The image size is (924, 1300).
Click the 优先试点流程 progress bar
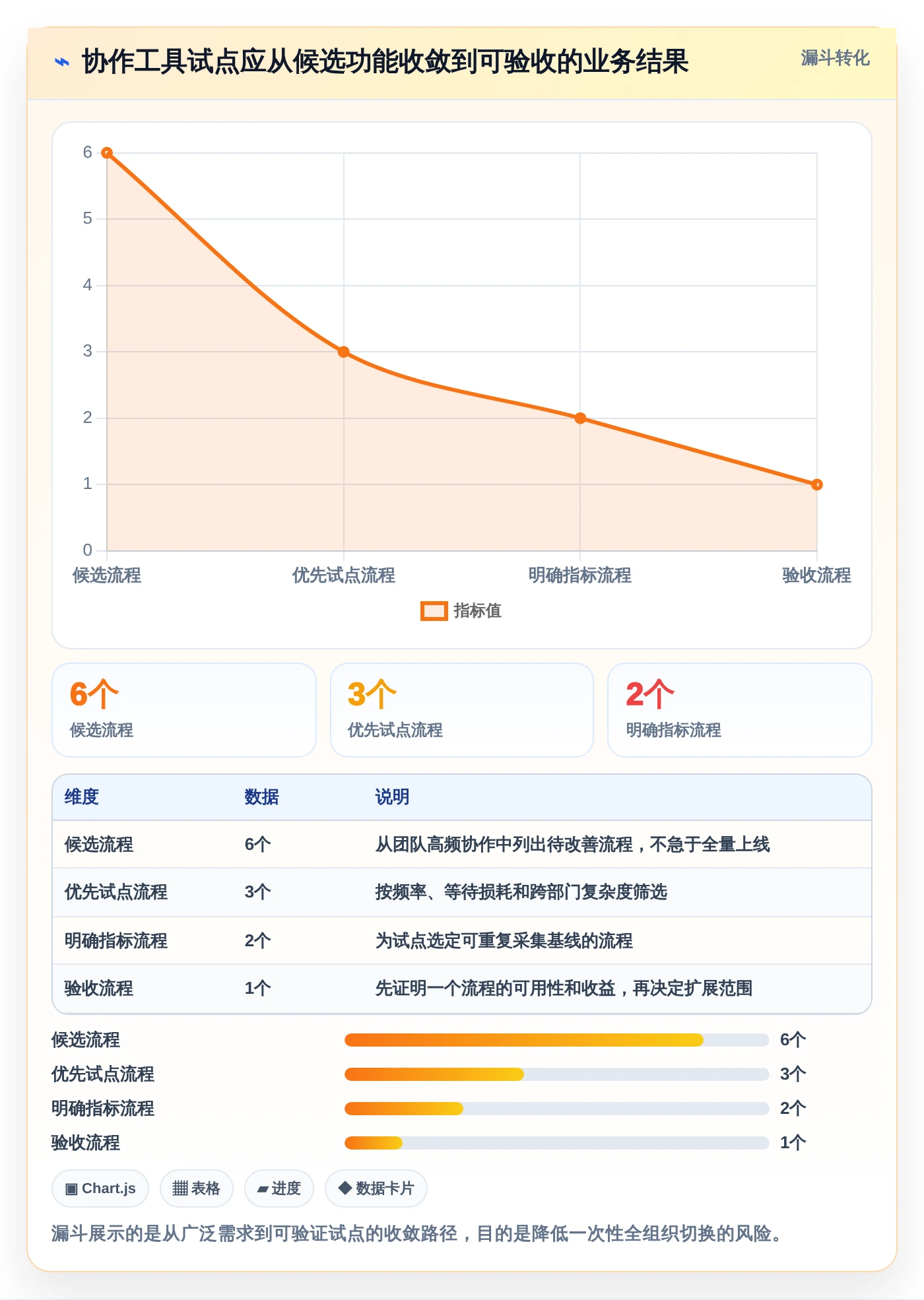pos(556,1074)
